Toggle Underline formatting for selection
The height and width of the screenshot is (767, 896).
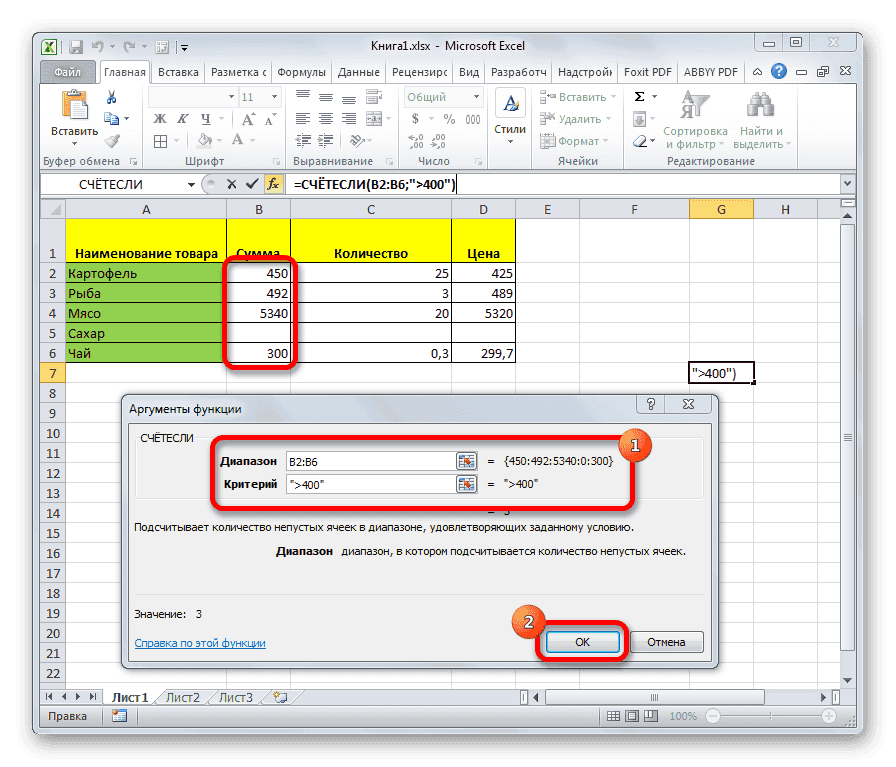(204, 118)
